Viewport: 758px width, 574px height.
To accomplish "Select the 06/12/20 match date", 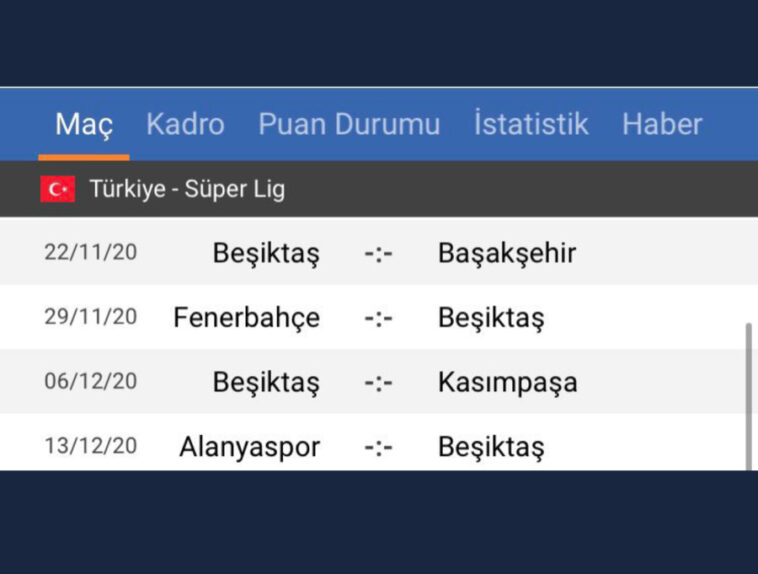I will (x=91, y=381).
